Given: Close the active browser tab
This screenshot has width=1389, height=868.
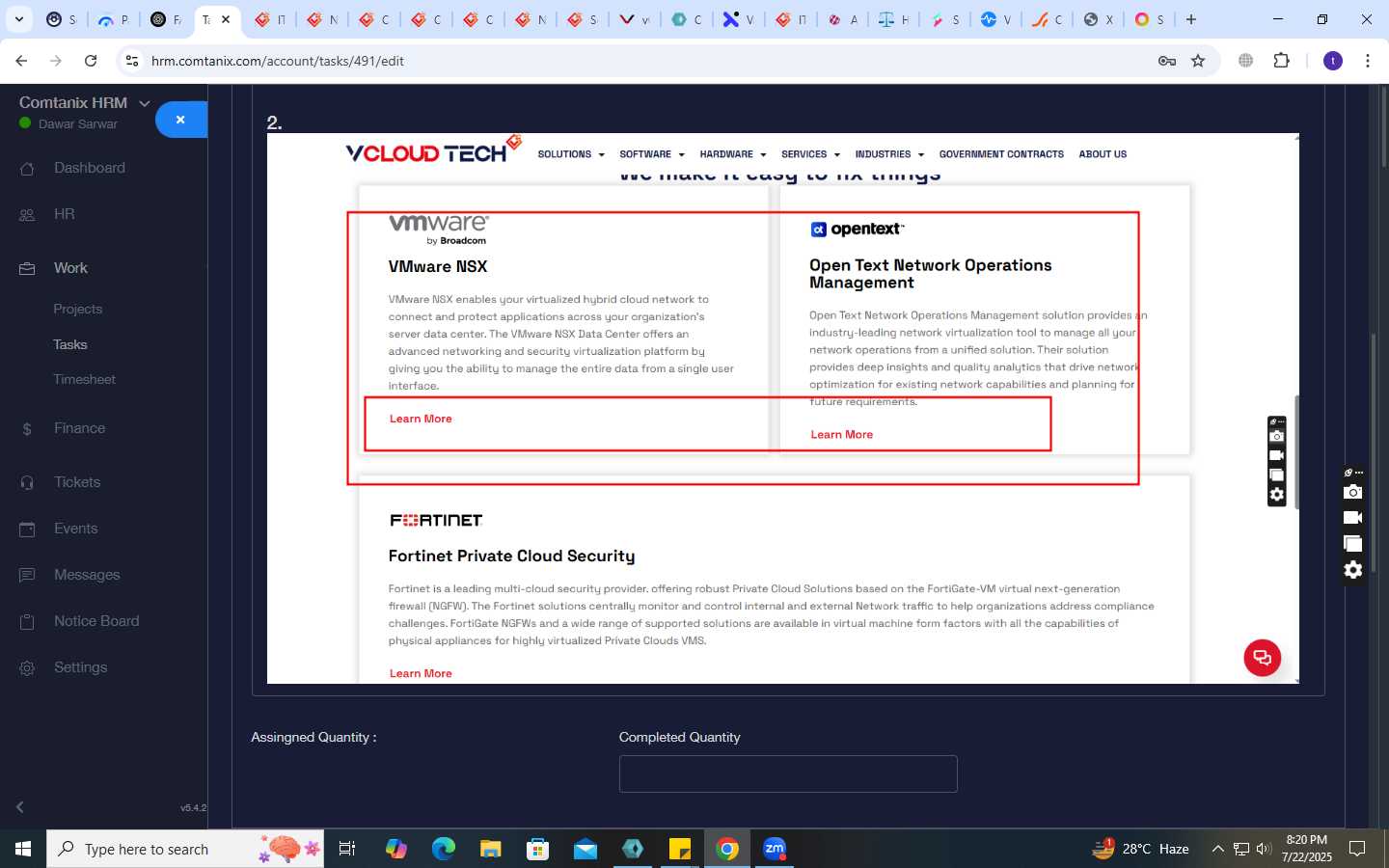Looking at the screenshot, I should pyautogui.click(x=226, y=19).
